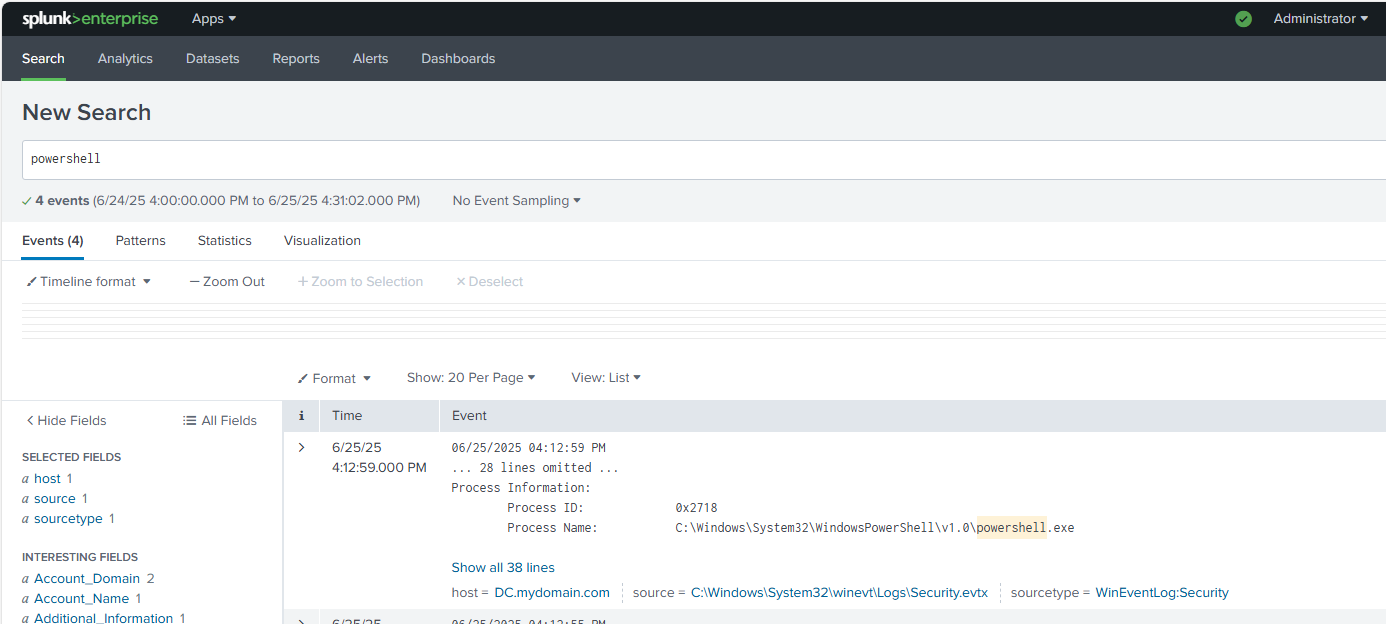Open the Reports nav item
The width and height of the screenshot is (1386, 624).
point(296,59)
